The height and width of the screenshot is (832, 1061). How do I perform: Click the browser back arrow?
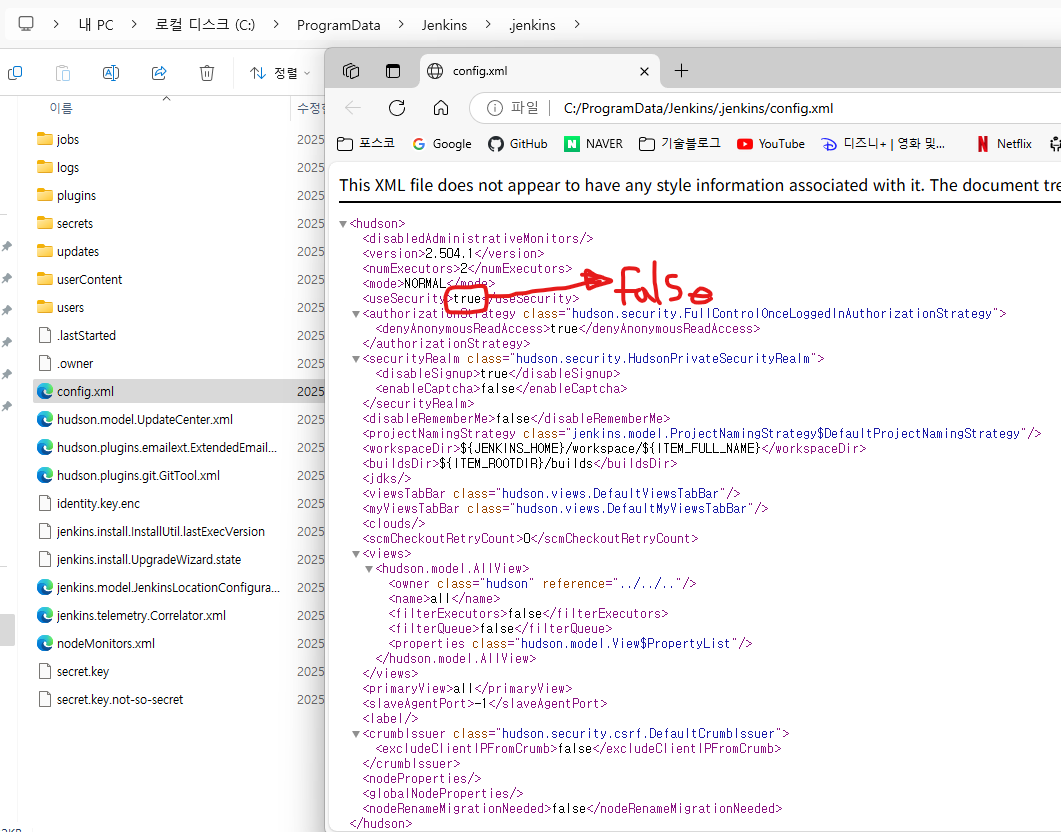353,108
